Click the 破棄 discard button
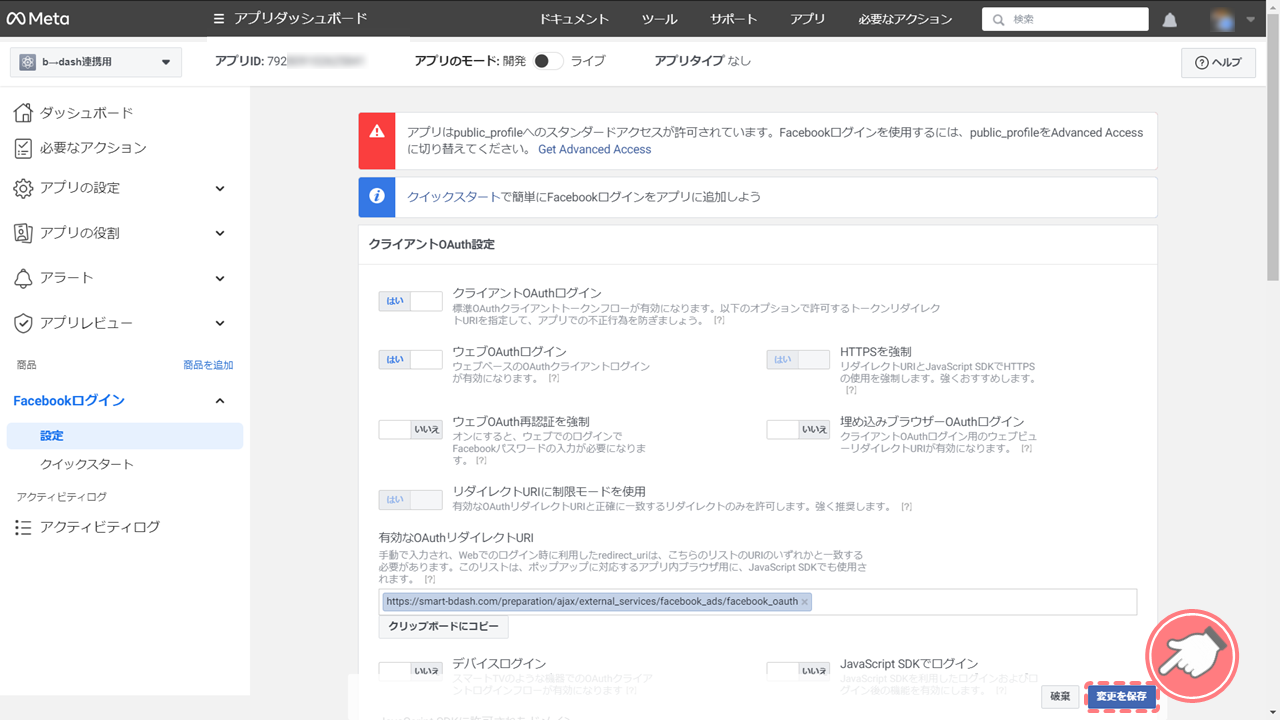This screenshot has height=720, width=1280. (1061, 696)
